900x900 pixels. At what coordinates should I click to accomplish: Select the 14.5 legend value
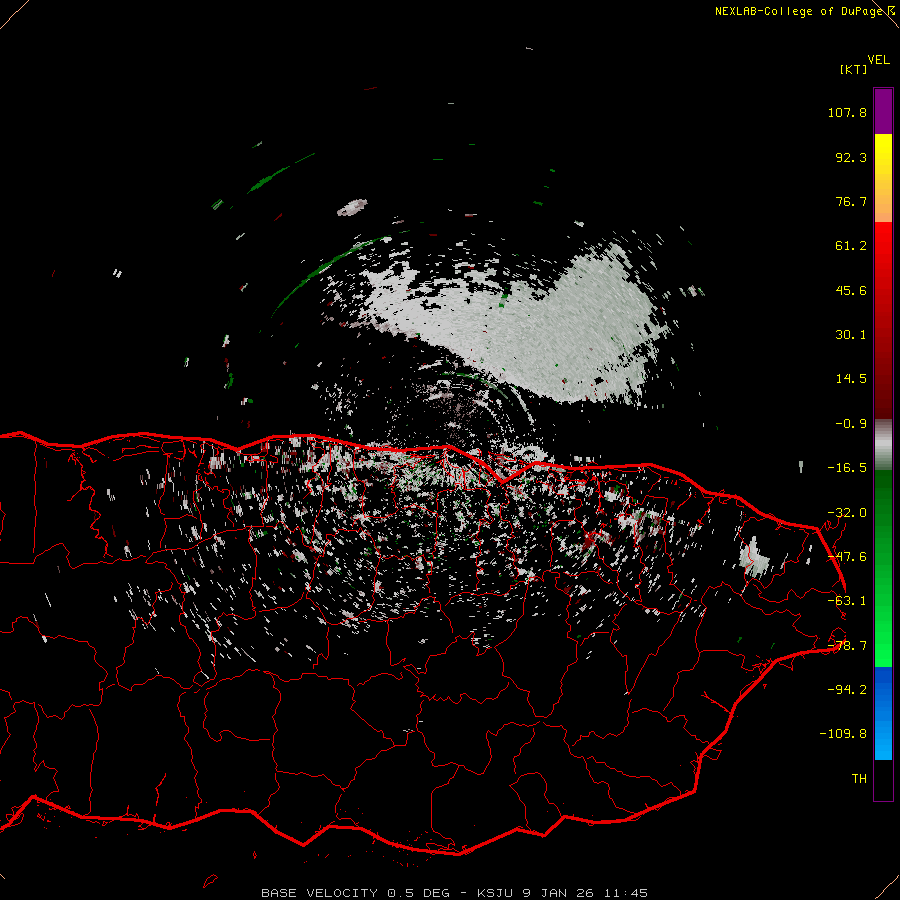(851, 379)
